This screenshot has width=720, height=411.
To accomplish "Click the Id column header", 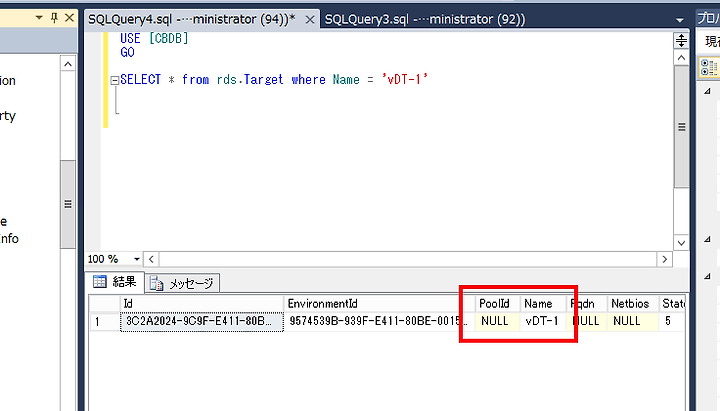I will pyautogui.click(x=202, y=304).
